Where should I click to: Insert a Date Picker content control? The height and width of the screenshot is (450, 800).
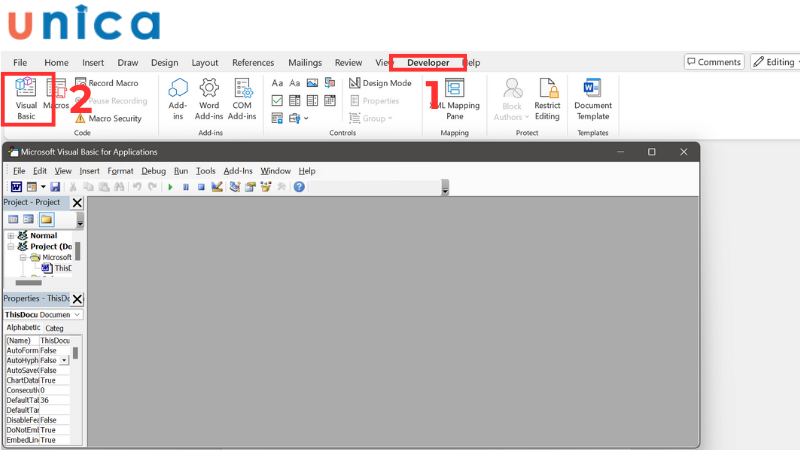point(330,101)
